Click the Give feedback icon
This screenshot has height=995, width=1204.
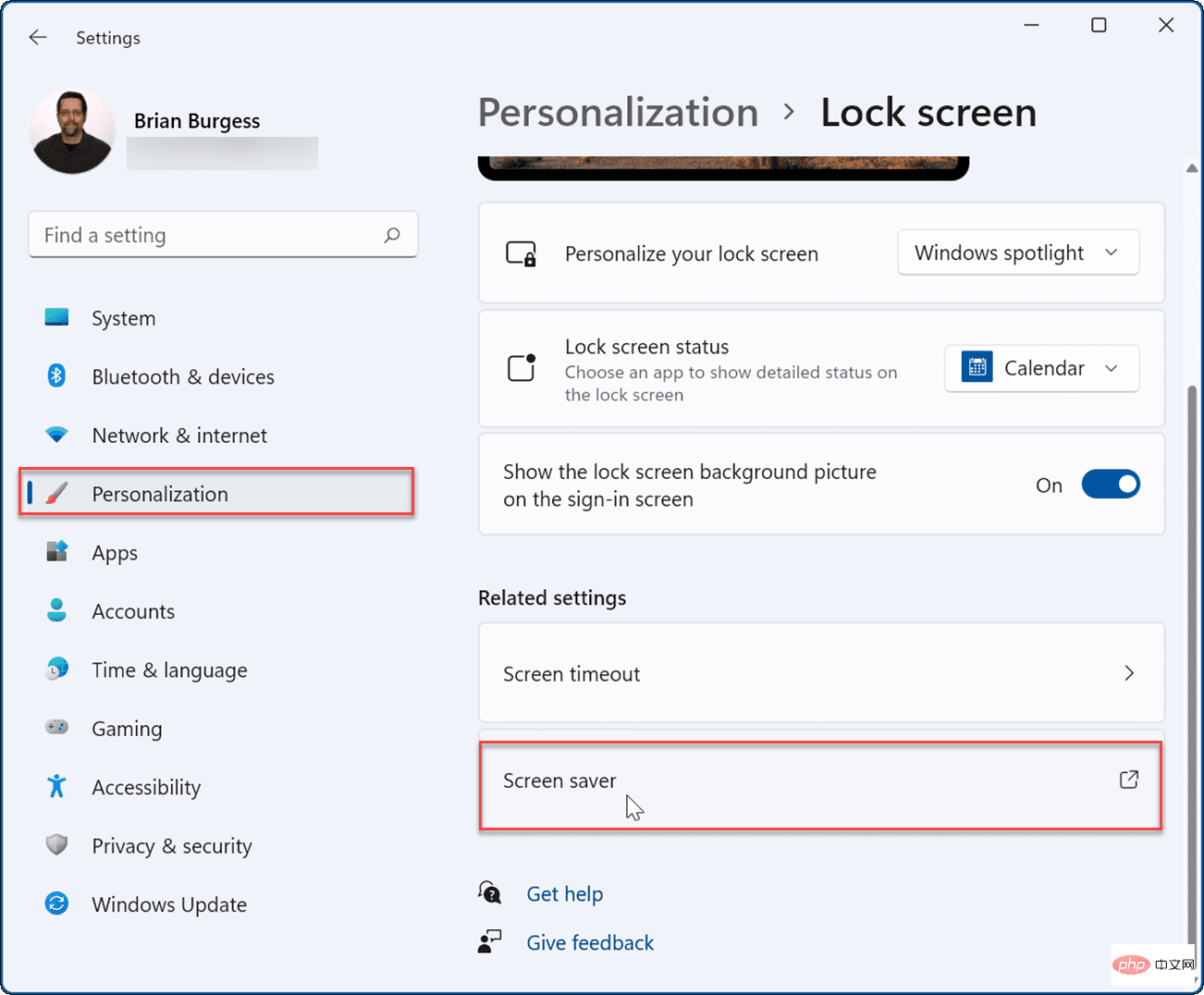click(490, 941)
